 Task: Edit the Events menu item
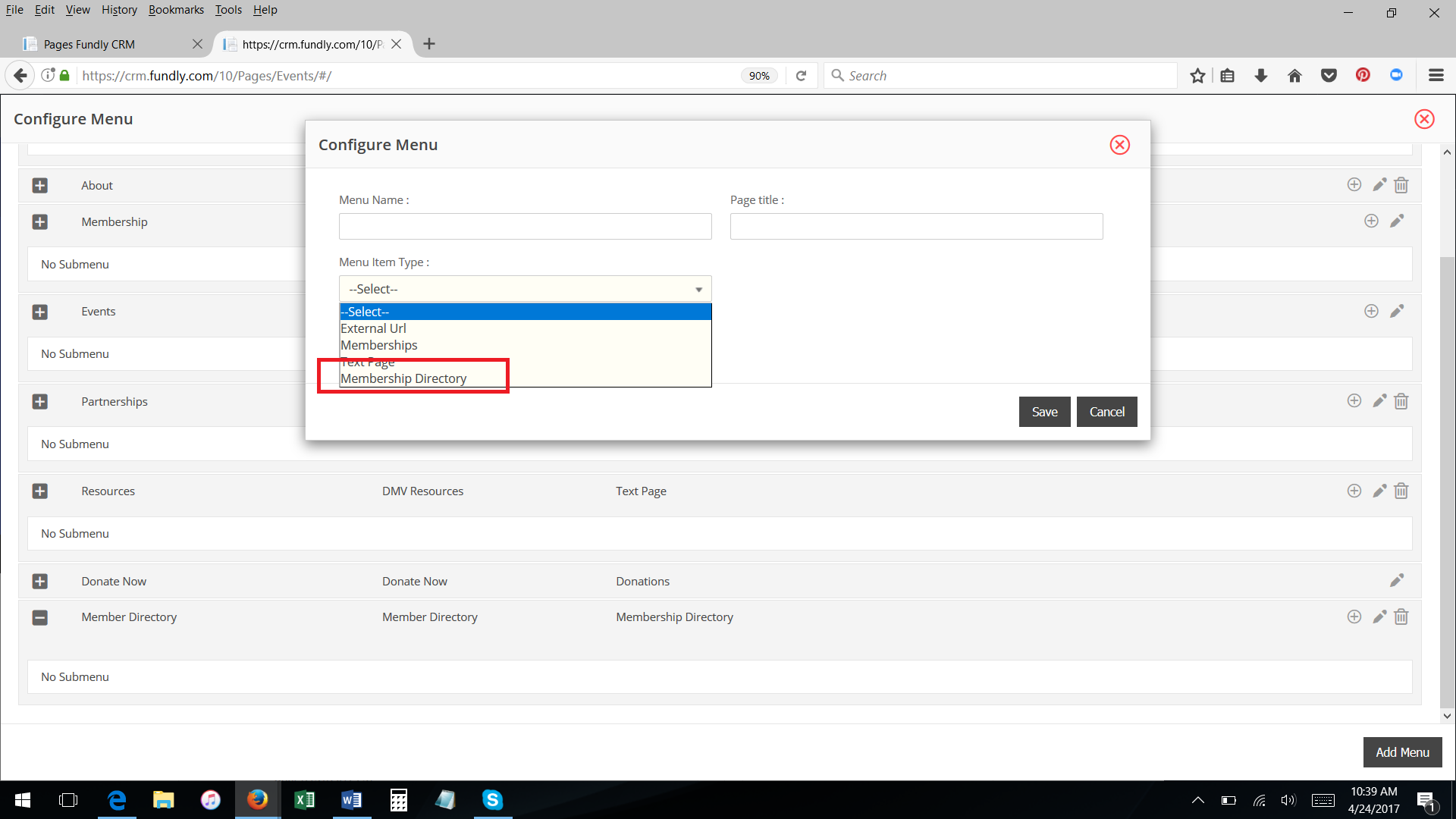[x=1397, y=311]
